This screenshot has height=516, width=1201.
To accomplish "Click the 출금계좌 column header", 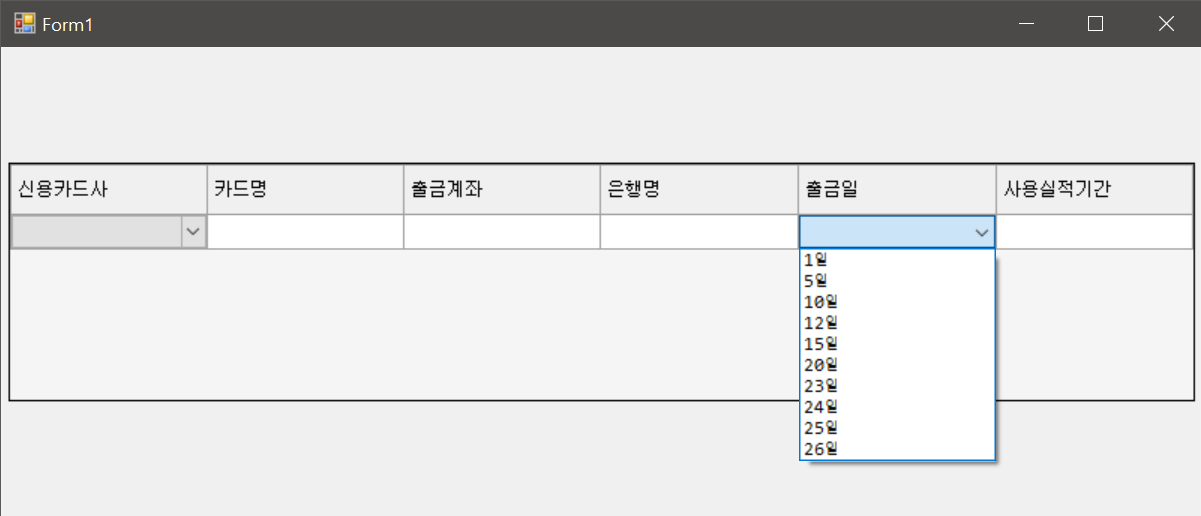I will (502, 189).
